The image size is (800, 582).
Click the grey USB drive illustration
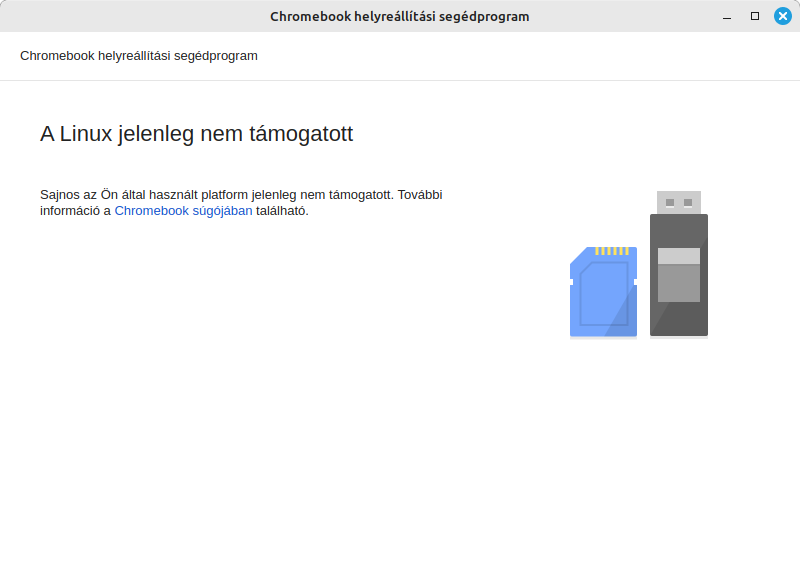[679, 264]
